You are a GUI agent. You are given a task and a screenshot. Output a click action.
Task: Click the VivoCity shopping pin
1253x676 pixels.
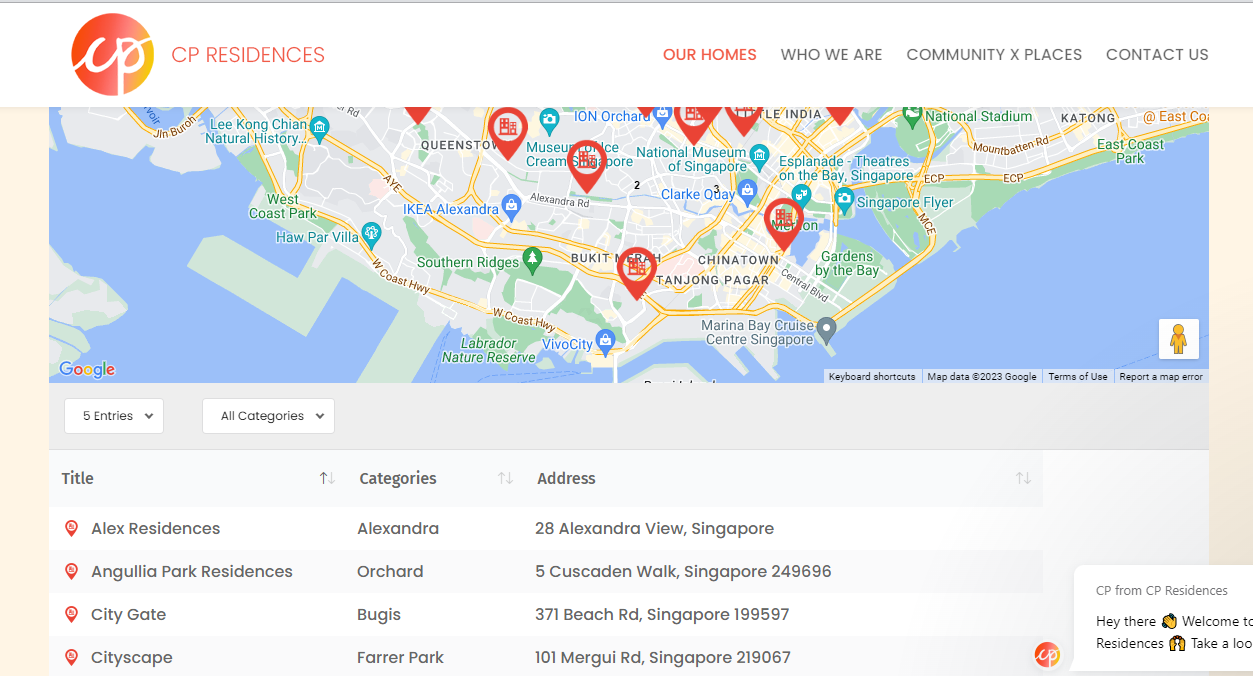(605, 342)
